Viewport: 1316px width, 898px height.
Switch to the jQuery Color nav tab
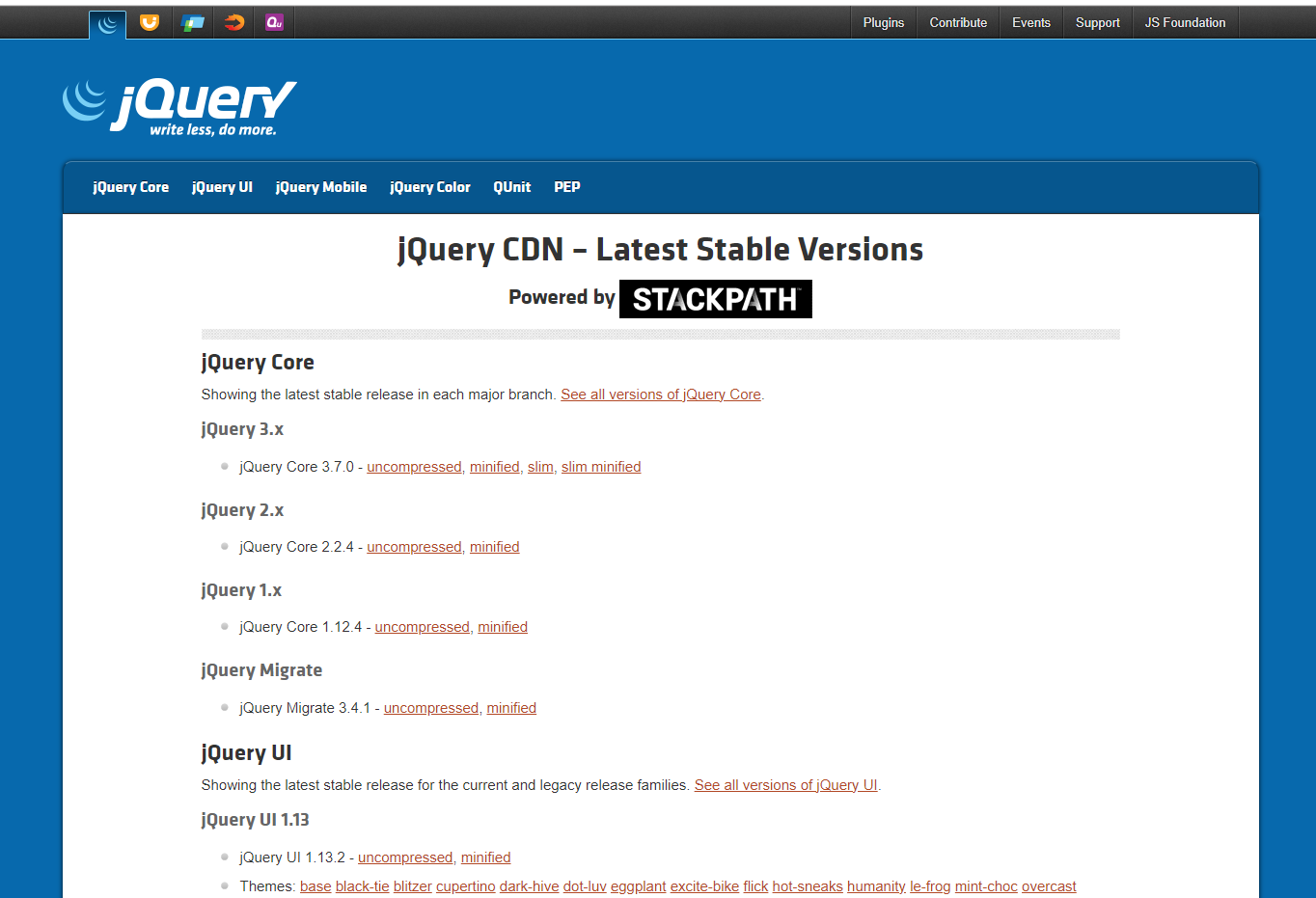click(x=430, y=187)
